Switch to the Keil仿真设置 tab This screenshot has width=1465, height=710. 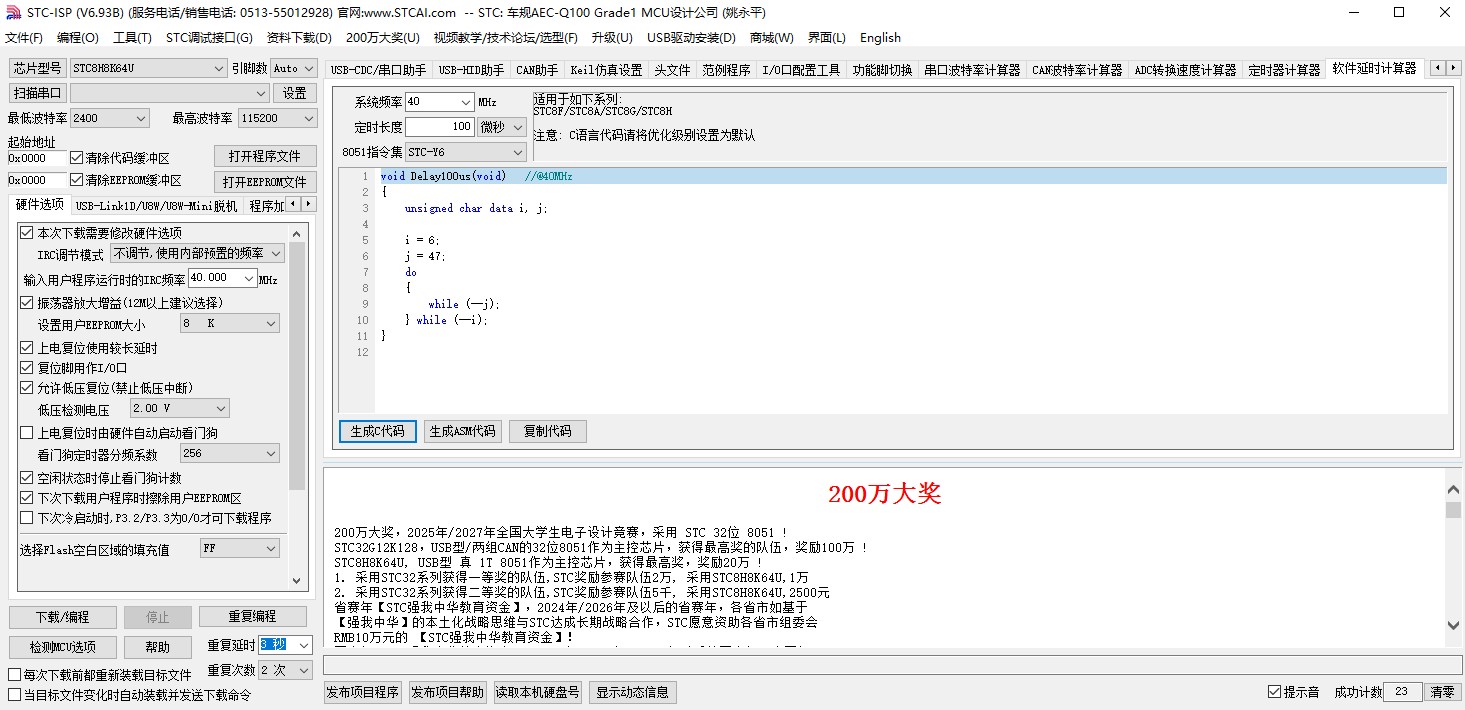click(606, 70)
